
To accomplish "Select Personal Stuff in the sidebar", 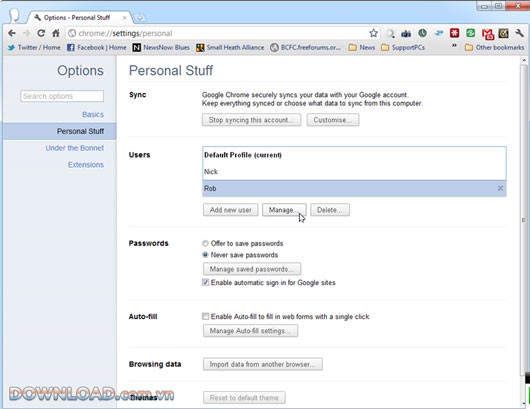I will (x=59, y=131).
